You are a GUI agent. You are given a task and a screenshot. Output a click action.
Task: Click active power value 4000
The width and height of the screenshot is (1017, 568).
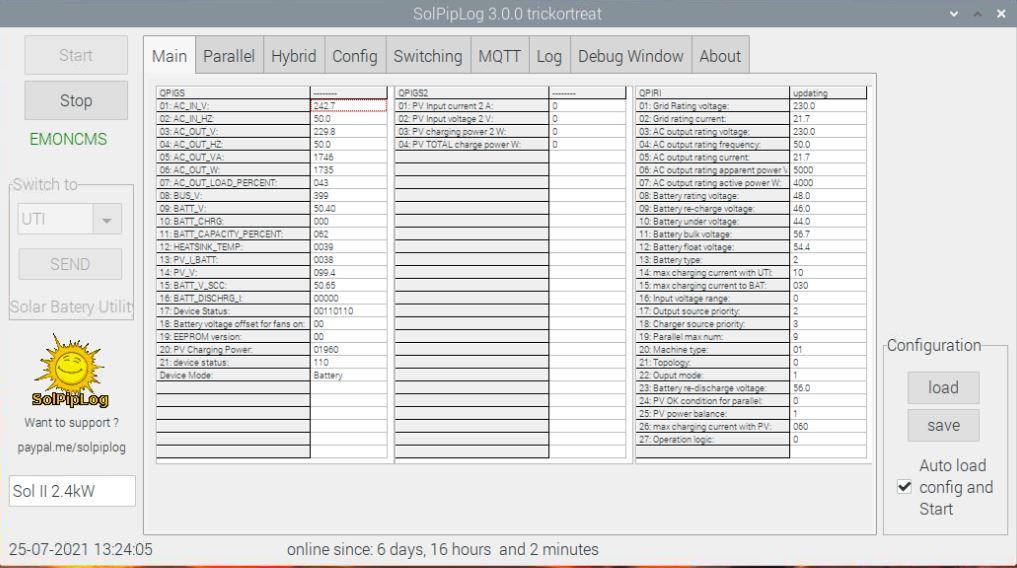click(x=828, y=183)
